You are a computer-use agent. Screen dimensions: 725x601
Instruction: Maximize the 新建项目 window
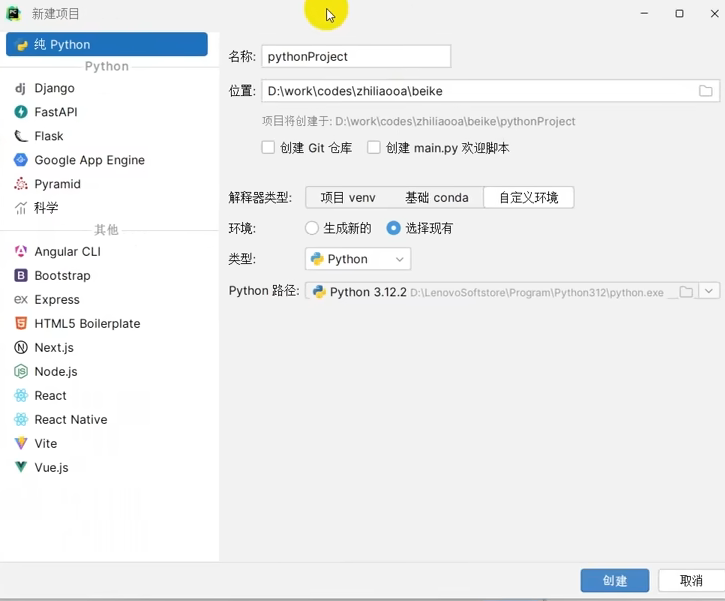(679, 13)
